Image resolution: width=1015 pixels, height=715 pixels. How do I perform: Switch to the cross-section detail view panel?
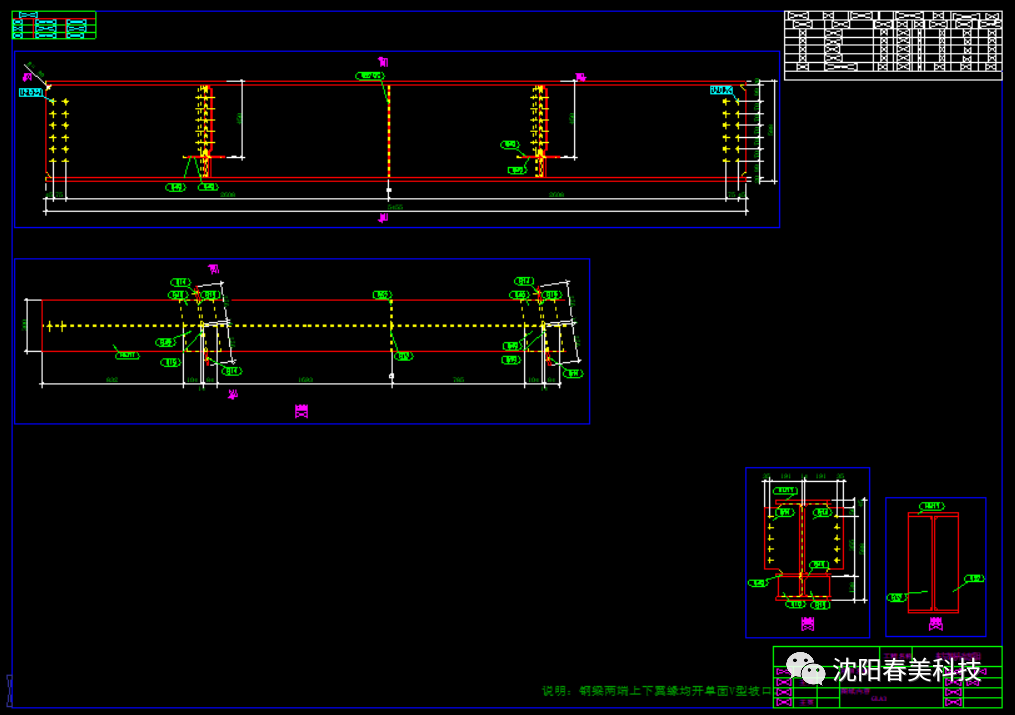coord(810,550)
